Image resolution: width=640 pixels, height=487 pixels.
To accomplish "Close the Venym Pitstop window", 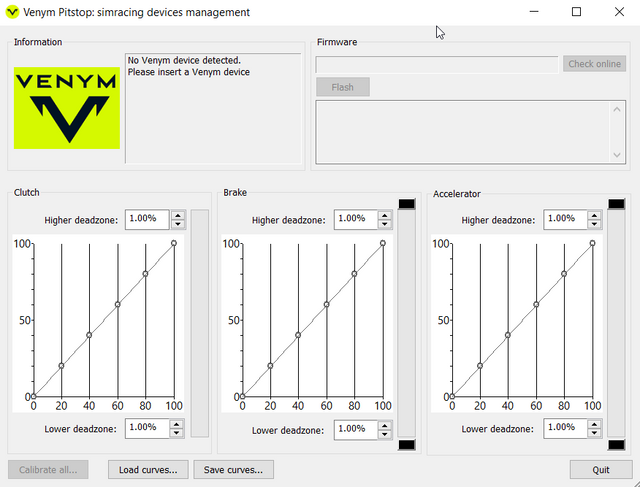I will coord(619,12).
